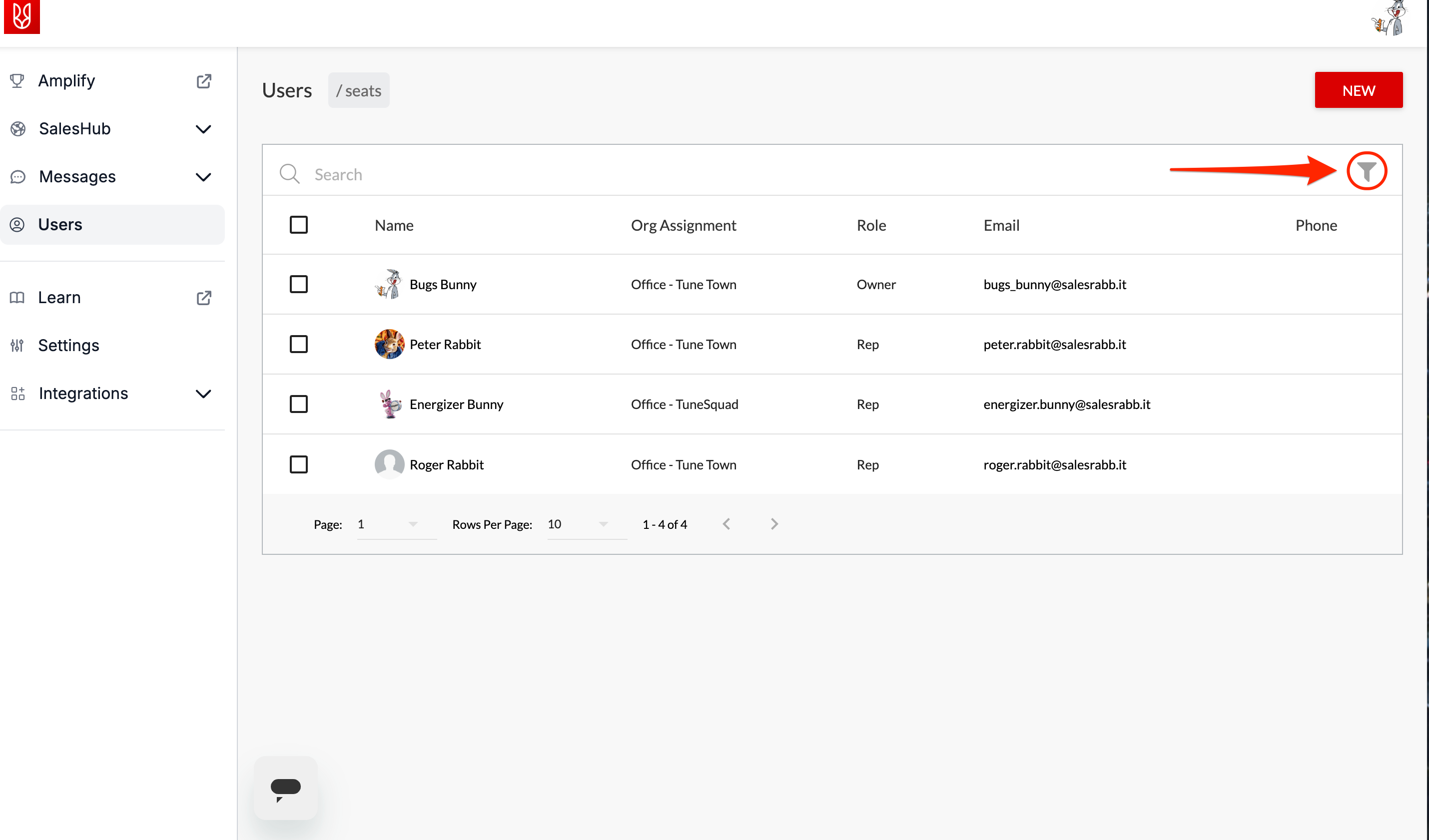Select Peter Rabbit's row checkbox
The height and width of the screenshot is (840, 1429).
pos(298,344)
